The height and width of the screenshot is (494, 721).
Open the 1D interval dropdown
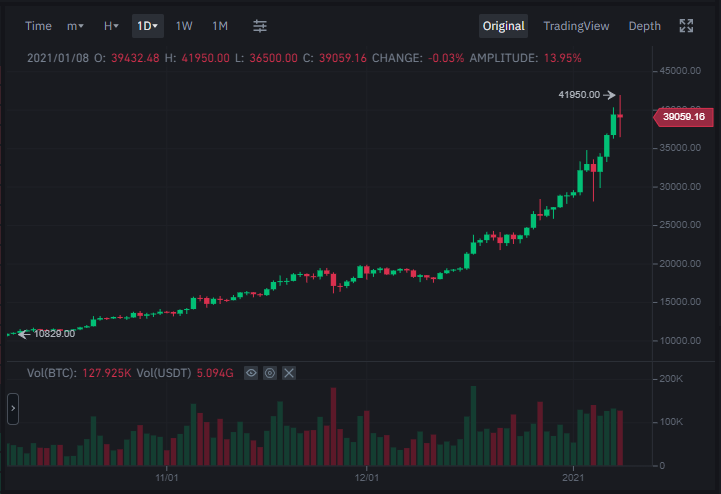point(148,26)
